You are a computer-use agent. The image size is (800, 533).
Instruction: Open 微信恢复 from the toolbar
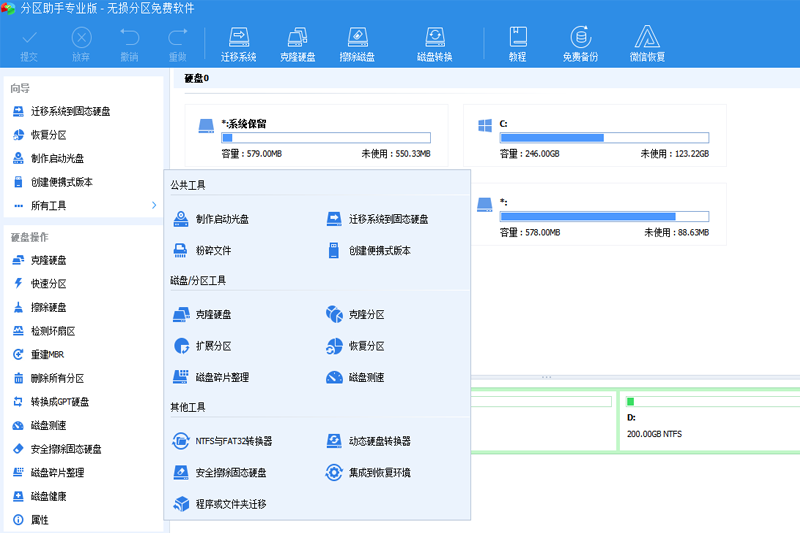coord(647,43)
